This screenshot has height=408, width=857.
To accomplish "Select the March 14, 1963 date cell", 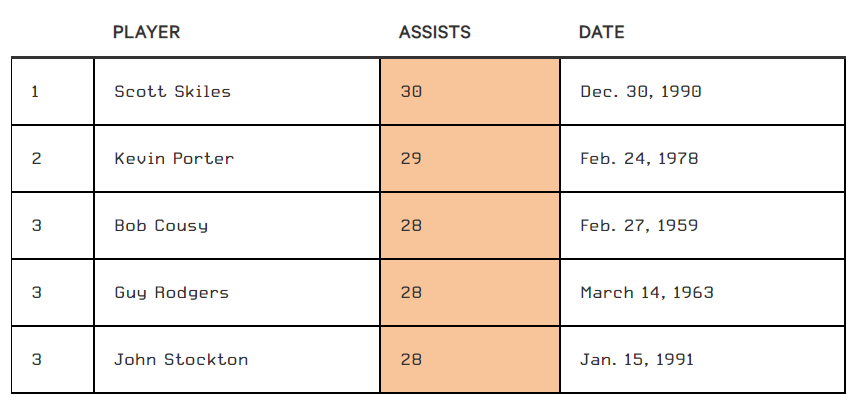I will [x=647, y=293].
